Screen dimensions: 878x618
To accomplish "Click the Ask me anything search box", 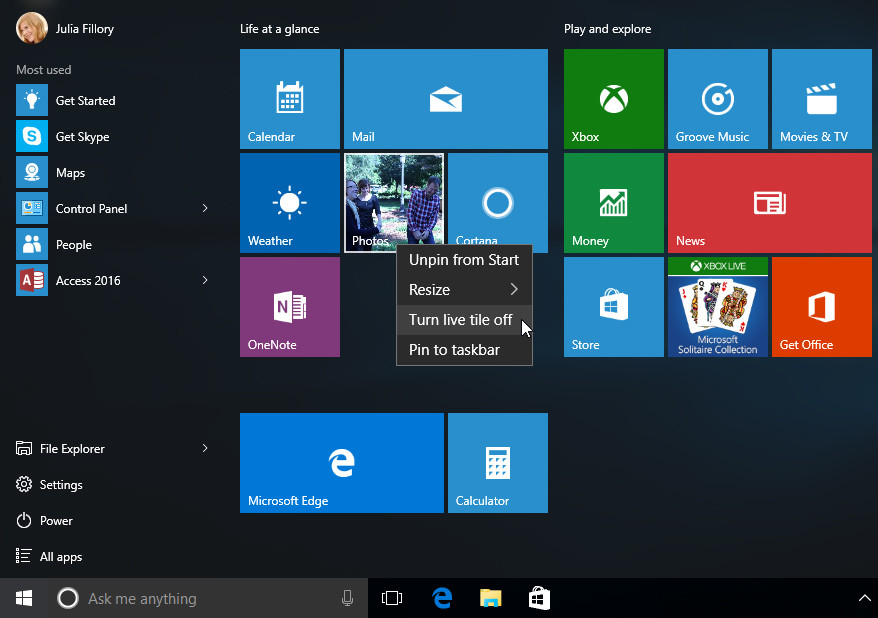I will (207, 598).
